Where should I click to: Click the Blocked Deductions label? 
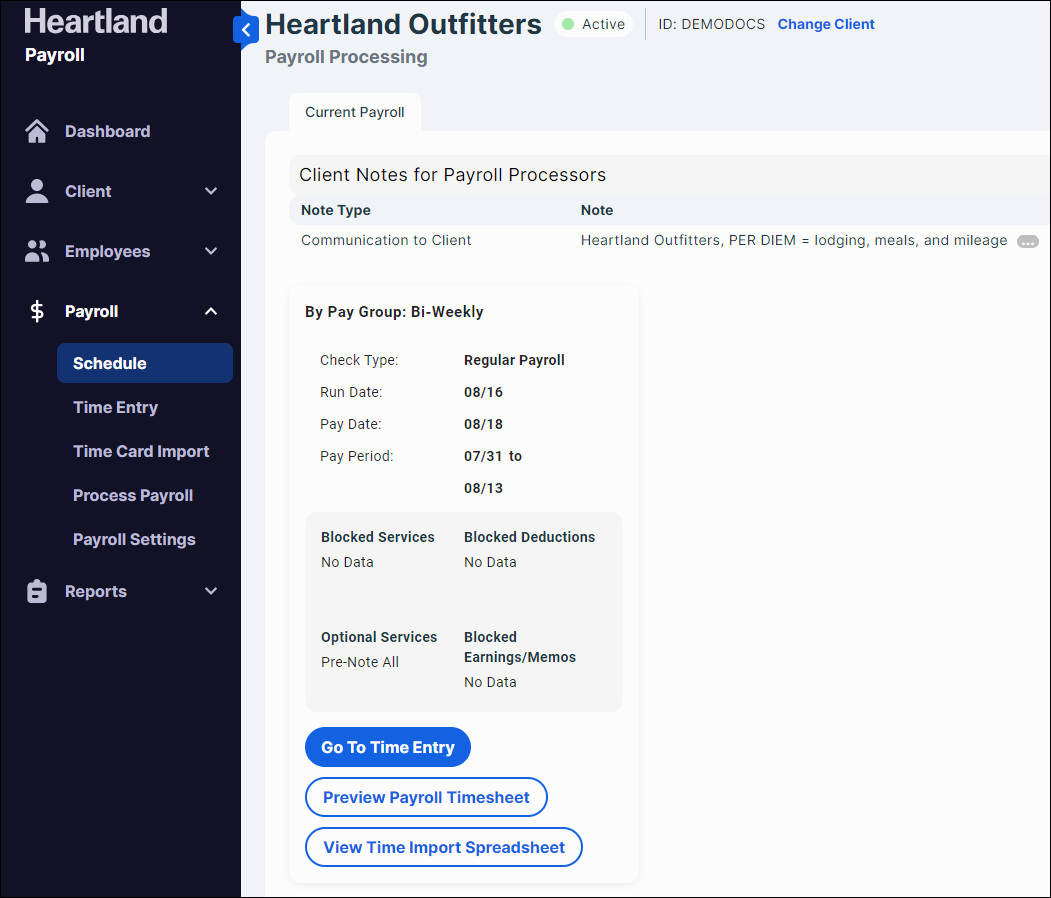pyautogui.click(x=530, y=537)
